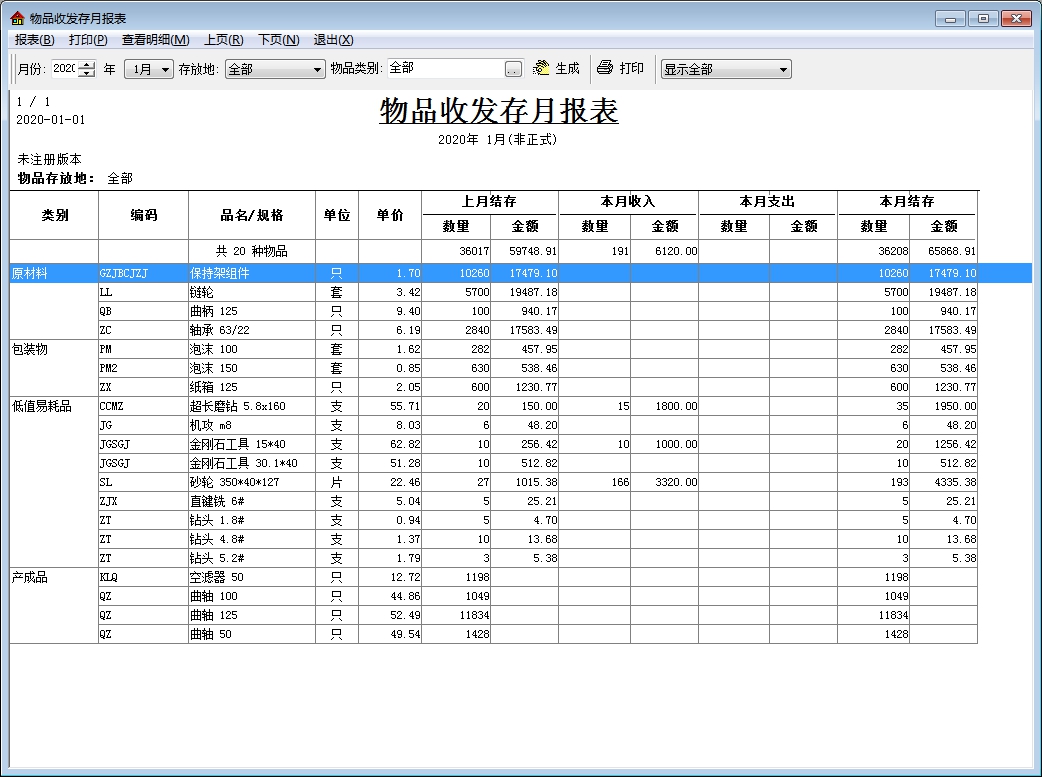1042x777 pixels.
Task: Decrease the year with the down spinner arrow
Action: pos(87,74)
